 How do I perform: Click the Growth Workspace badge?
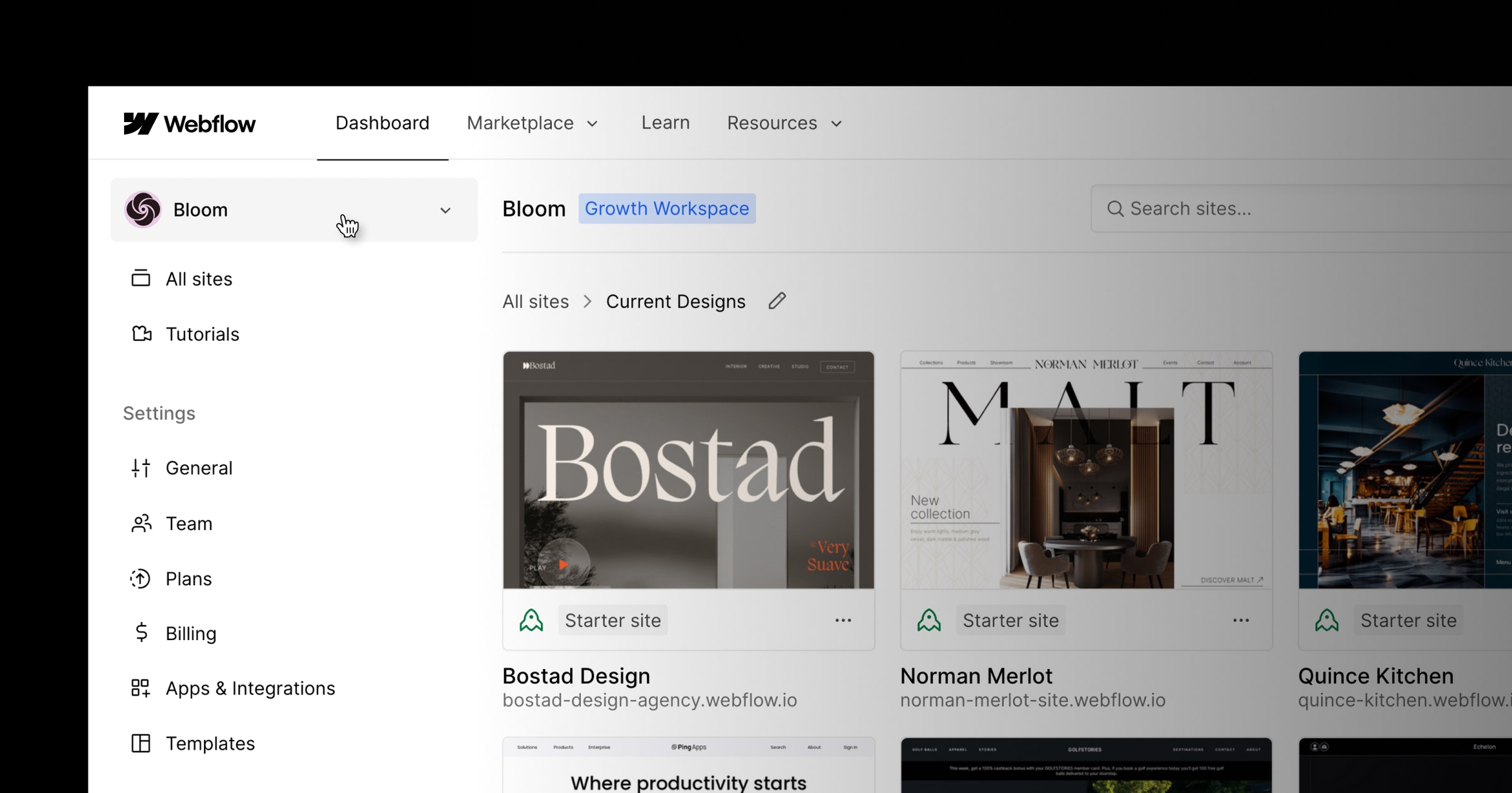point(666,209)
